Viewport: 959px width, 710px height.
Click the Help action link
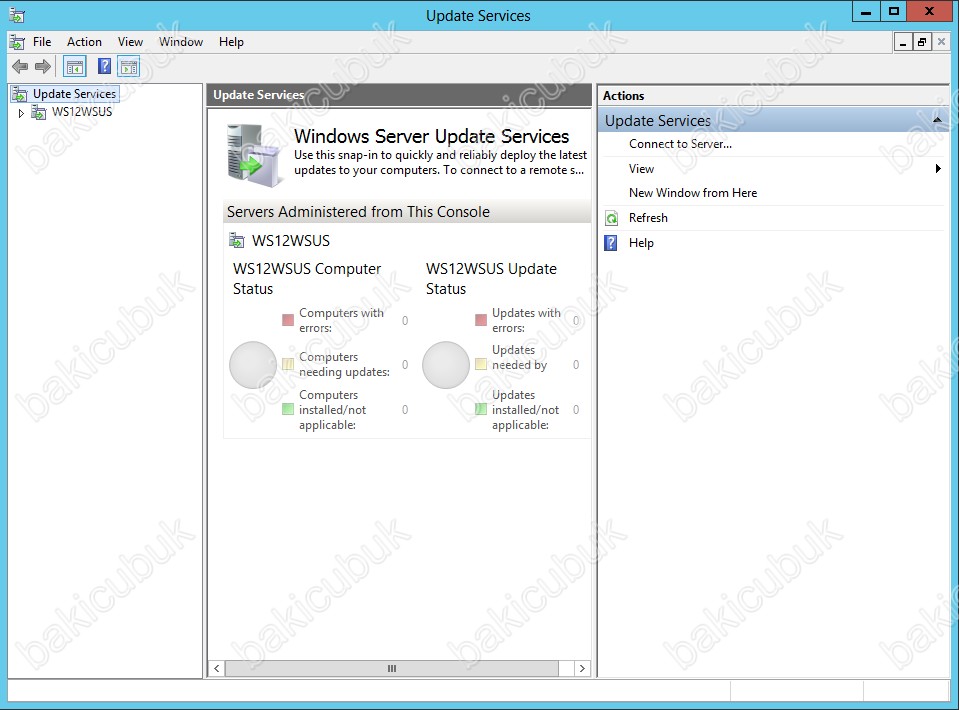click(641, 243)
